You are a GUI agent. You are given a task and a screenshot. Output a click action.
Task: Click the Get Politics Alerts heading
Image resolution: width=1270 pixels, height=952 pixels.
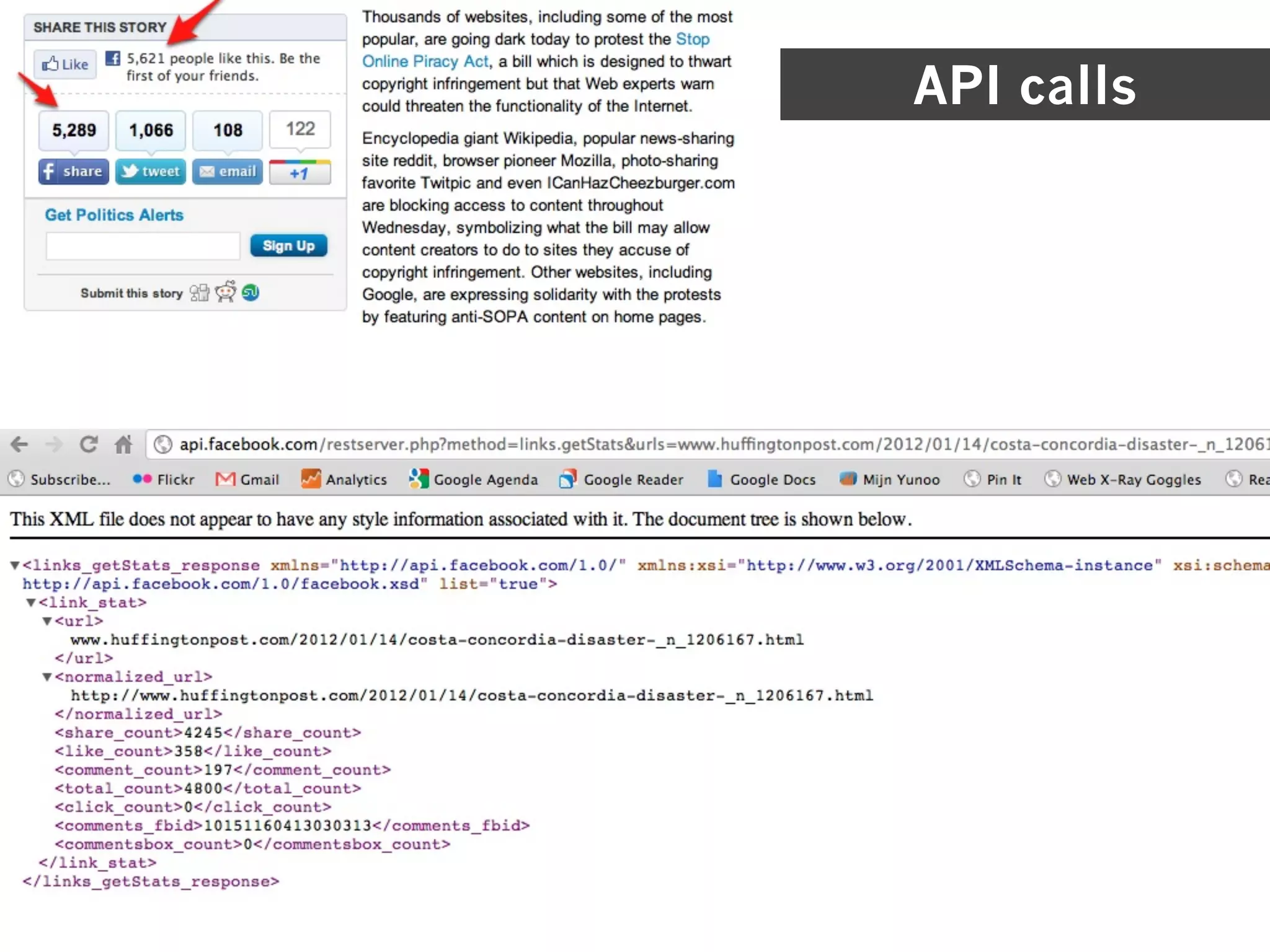click(114, 215)
